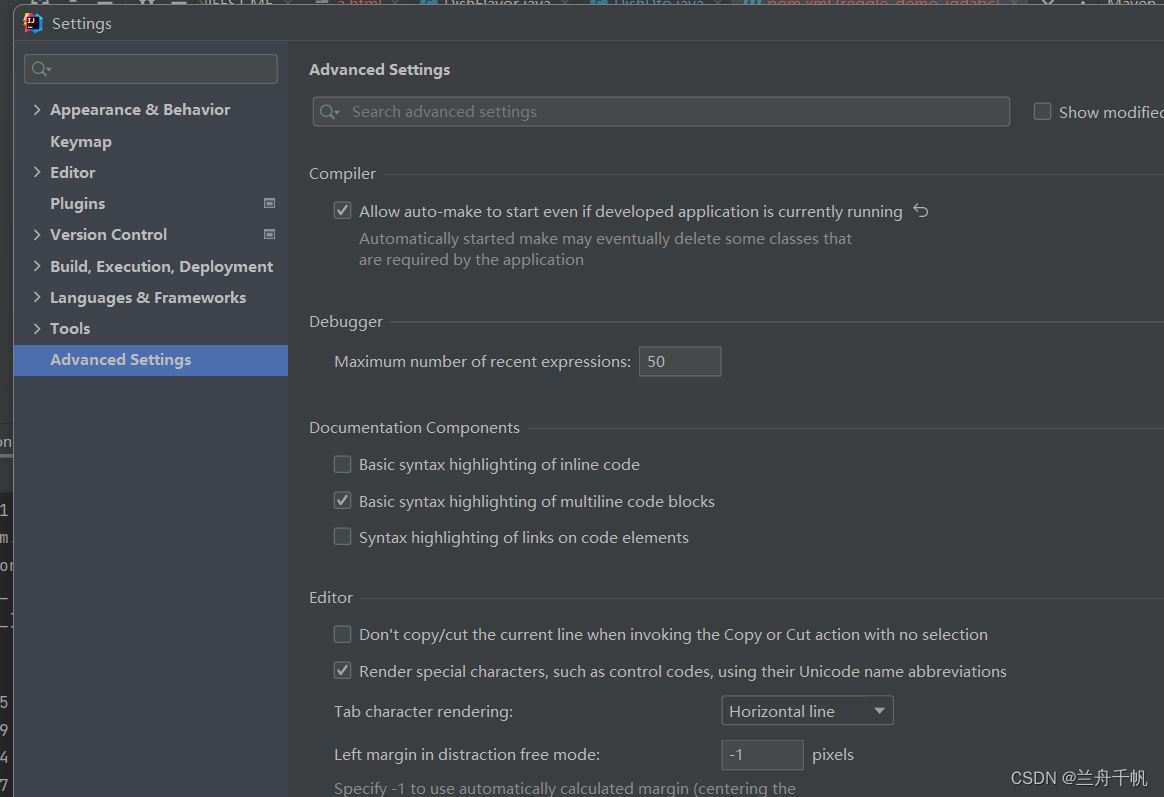Click the maximum recent expressions number field
This screenshot has height=797, width=1164.
coord(679,361)
